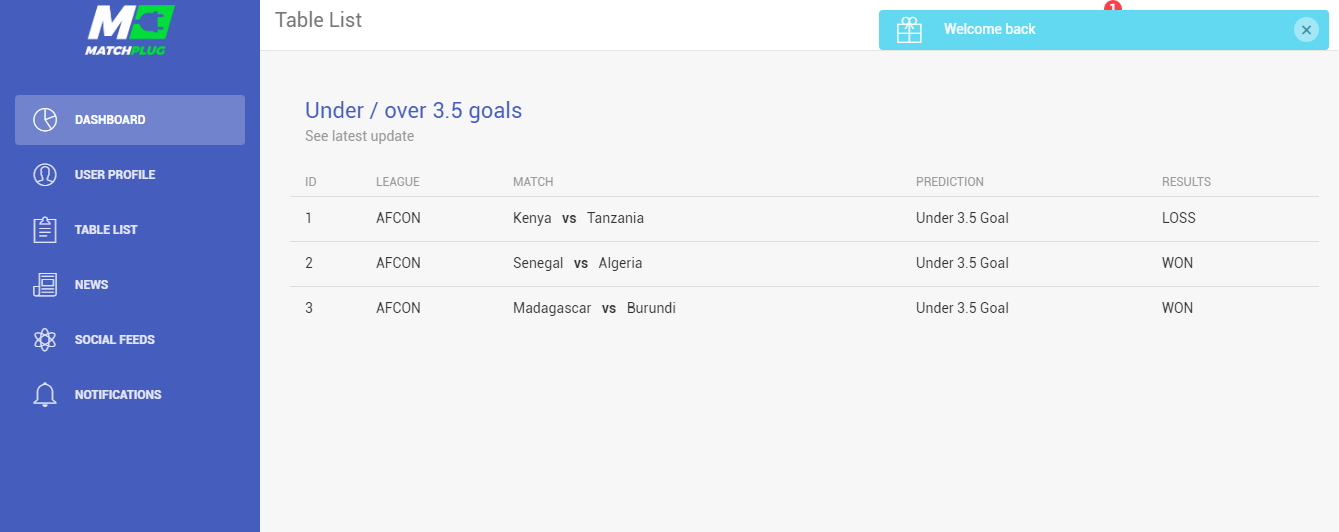Select the News sidebar label
This screenshot has height=532, width=1339.
(91, 285)
